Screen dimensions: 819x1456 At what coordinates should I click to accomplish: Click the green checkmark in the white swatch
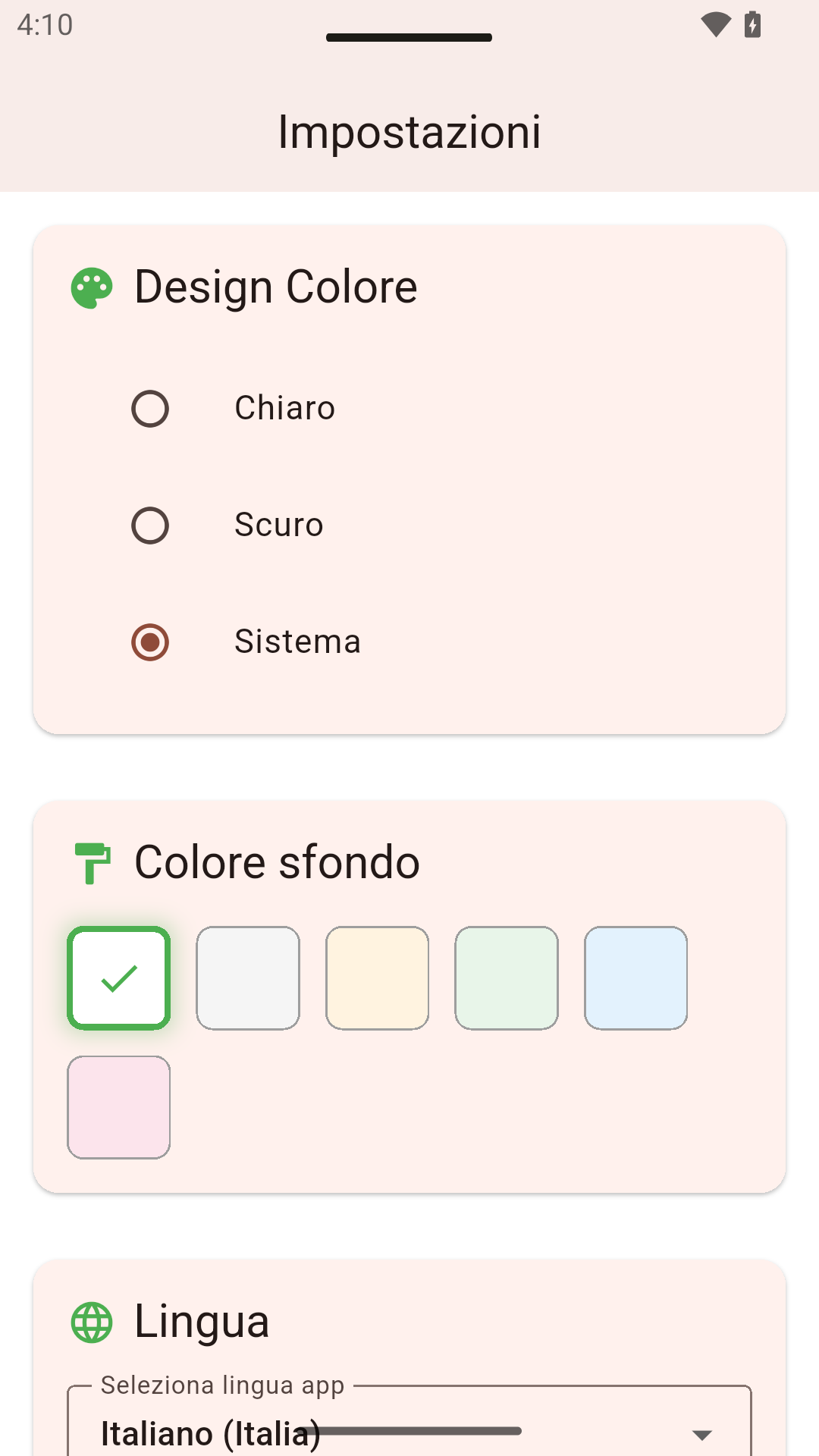(119, 978)
